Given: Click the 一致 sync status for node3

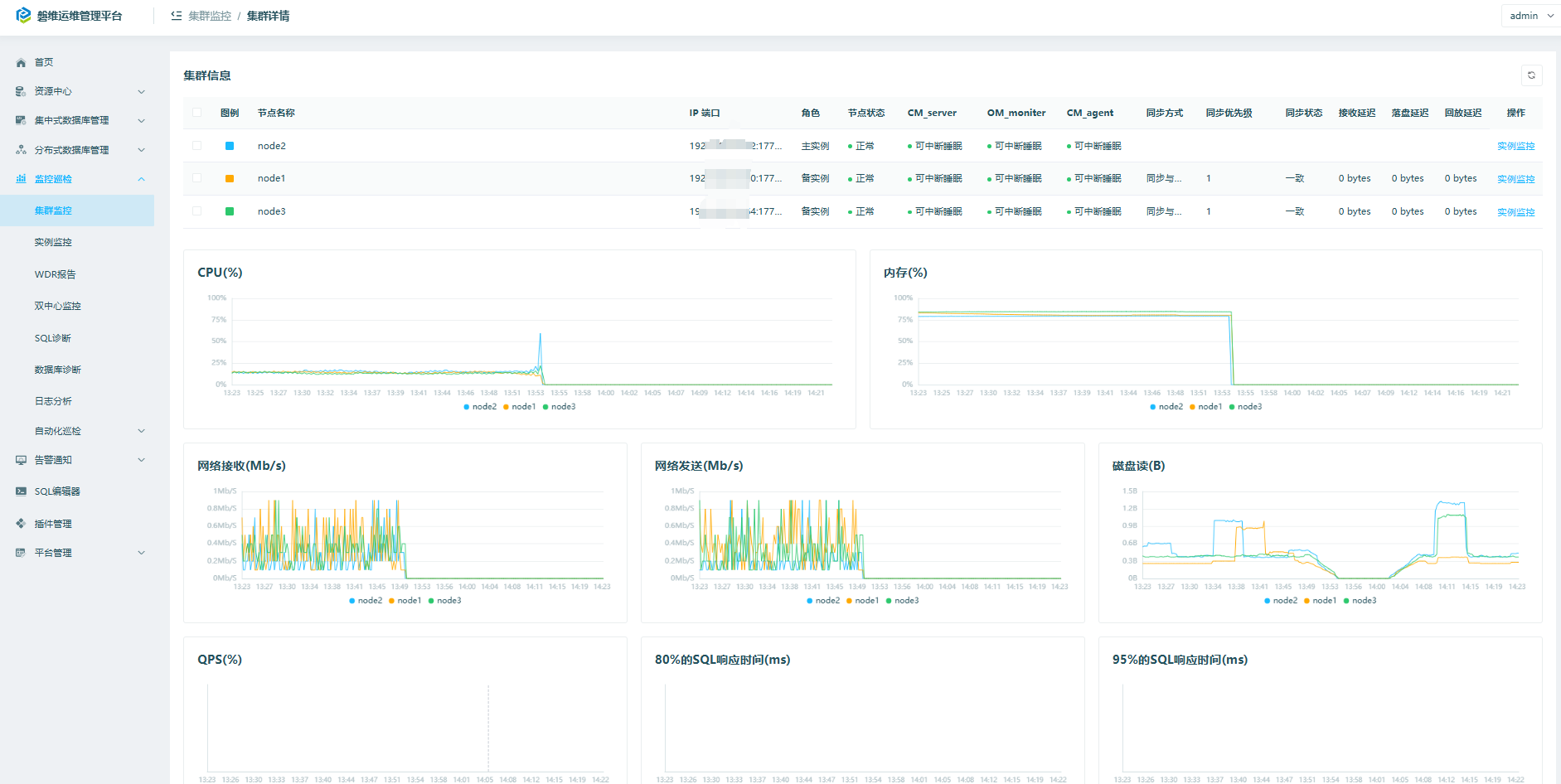Looking at the screenshot, I should click(1295, 211).
